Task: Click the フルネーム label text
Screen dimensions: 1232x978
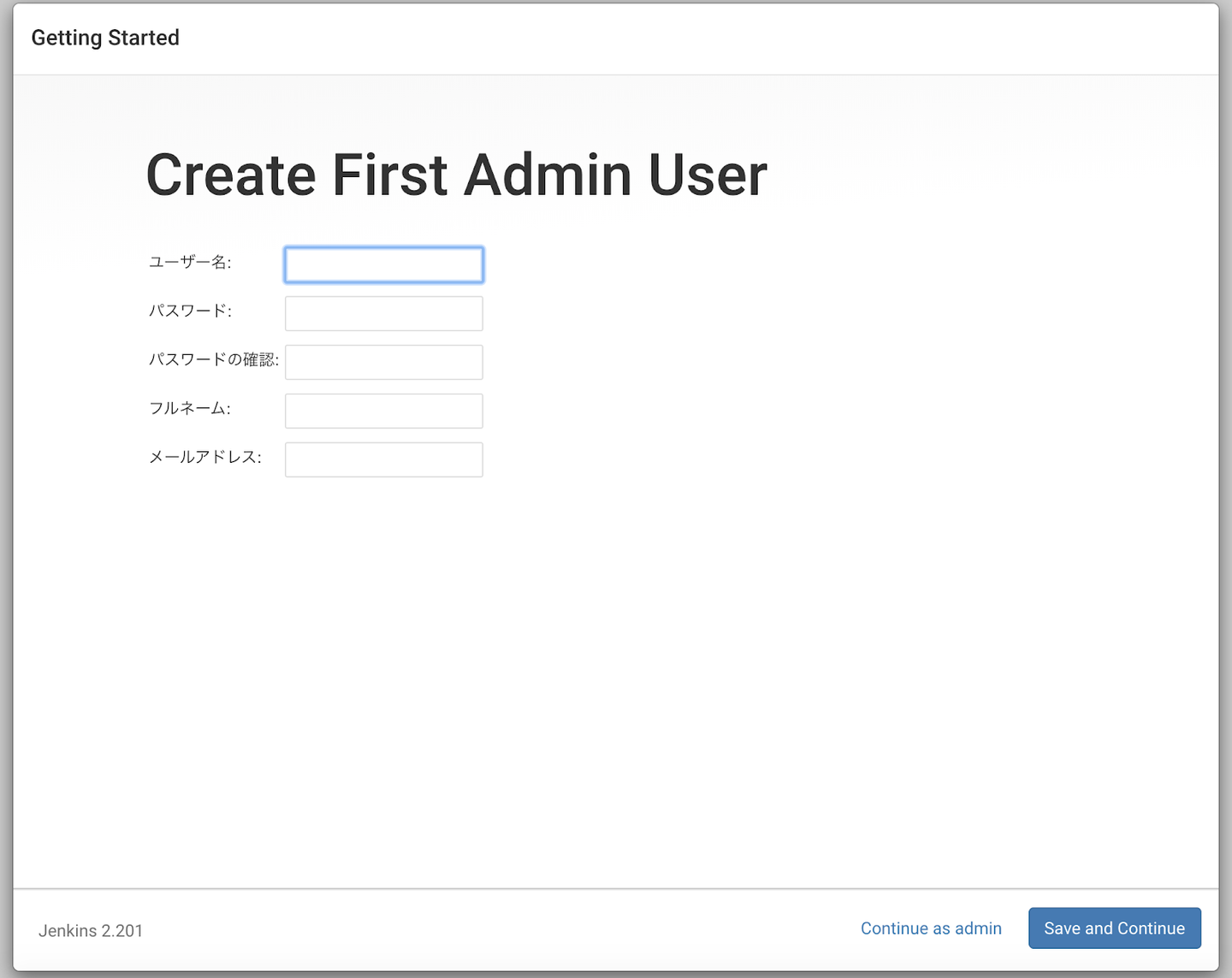Action: click(x=189, y=408)
